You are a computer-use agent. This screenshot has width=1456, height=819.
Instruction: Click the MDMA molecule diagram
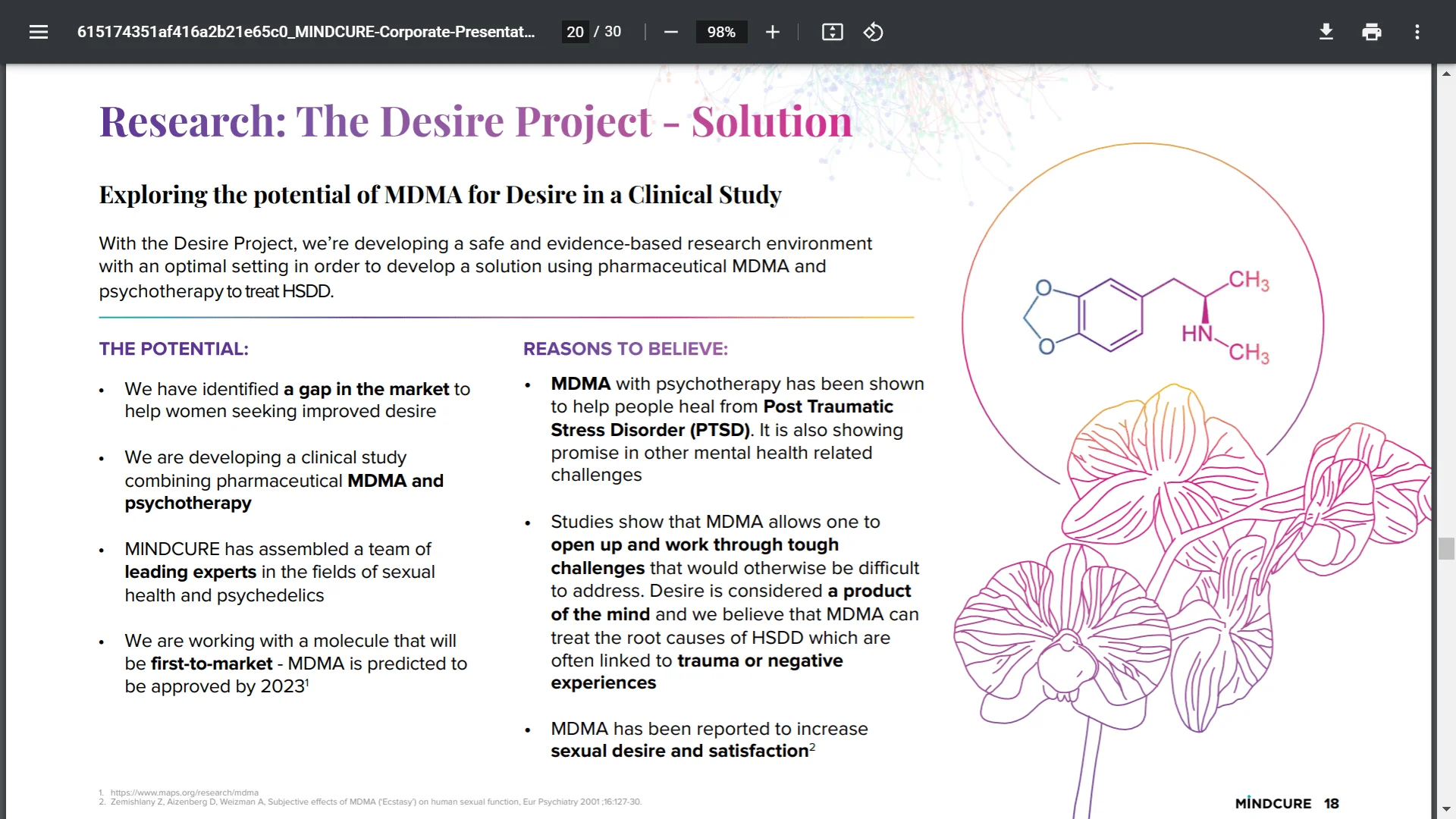click(x=1147, y=318)
